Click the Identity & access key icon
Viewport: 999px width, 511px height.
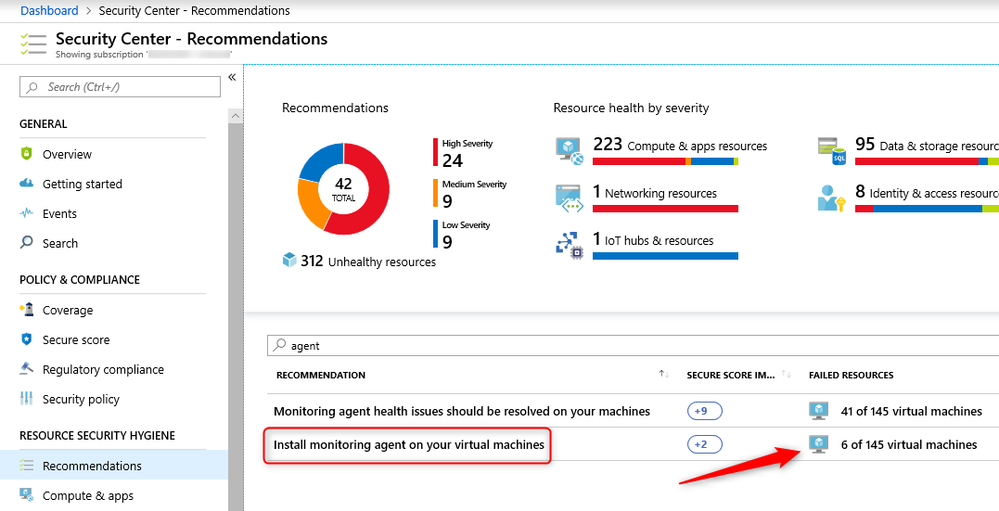pos(831,198)
